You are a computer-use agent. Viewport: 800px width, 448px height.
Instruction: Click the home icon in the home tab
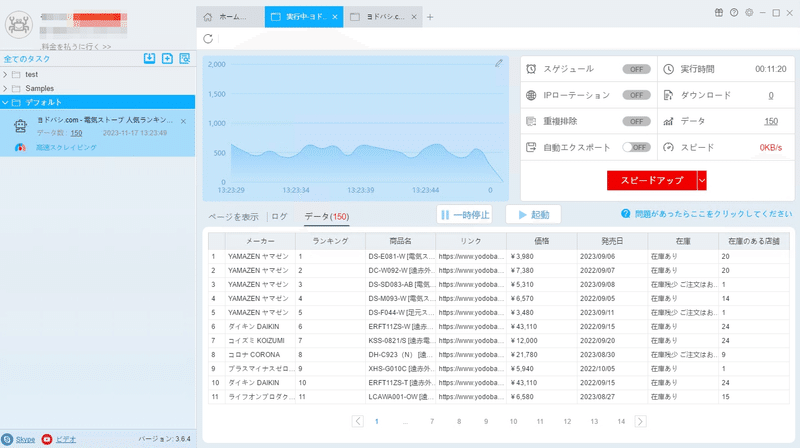pos(208,17)
